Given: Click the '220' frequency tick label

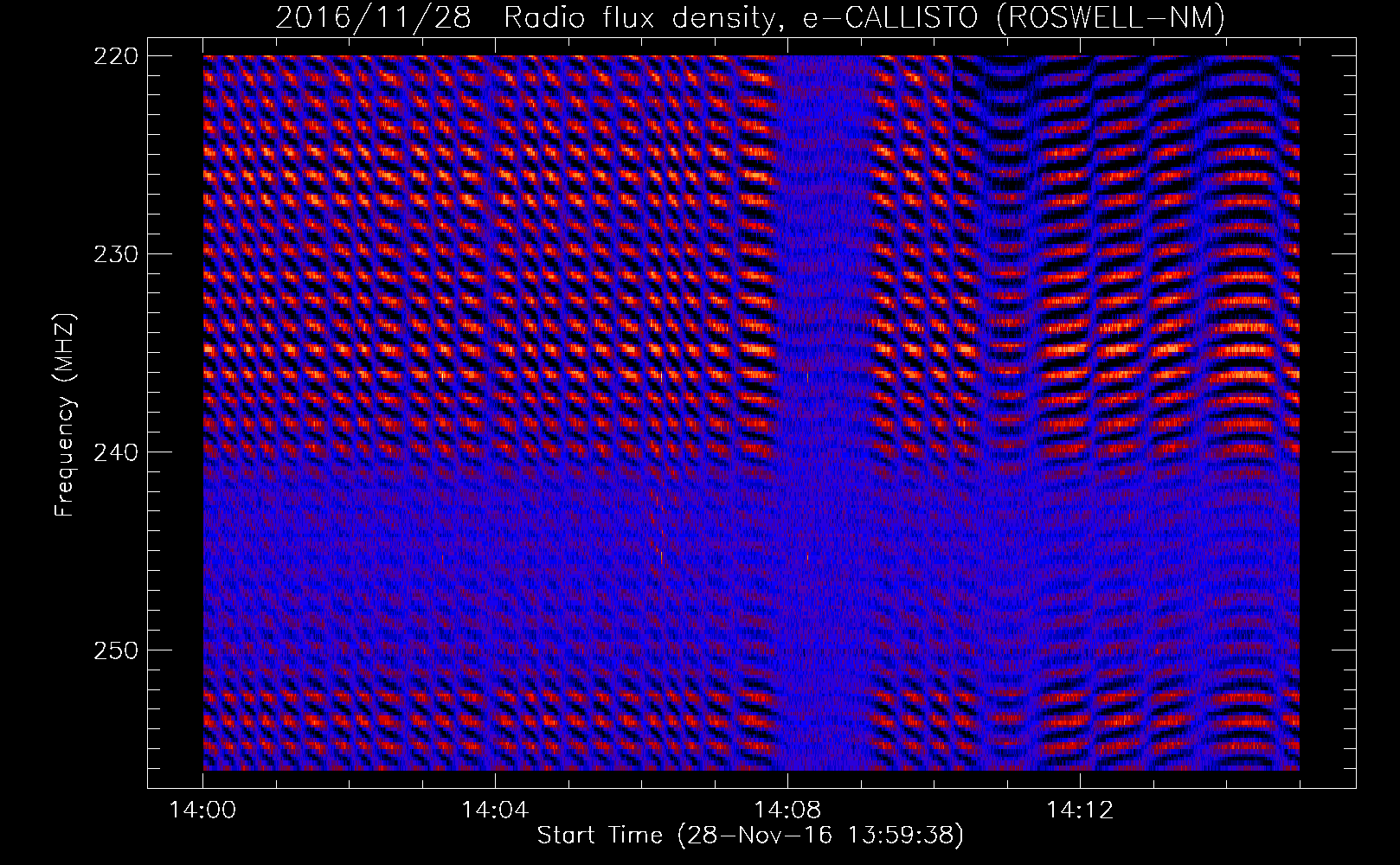Looking at the screenshot, I should coord(115,56).
